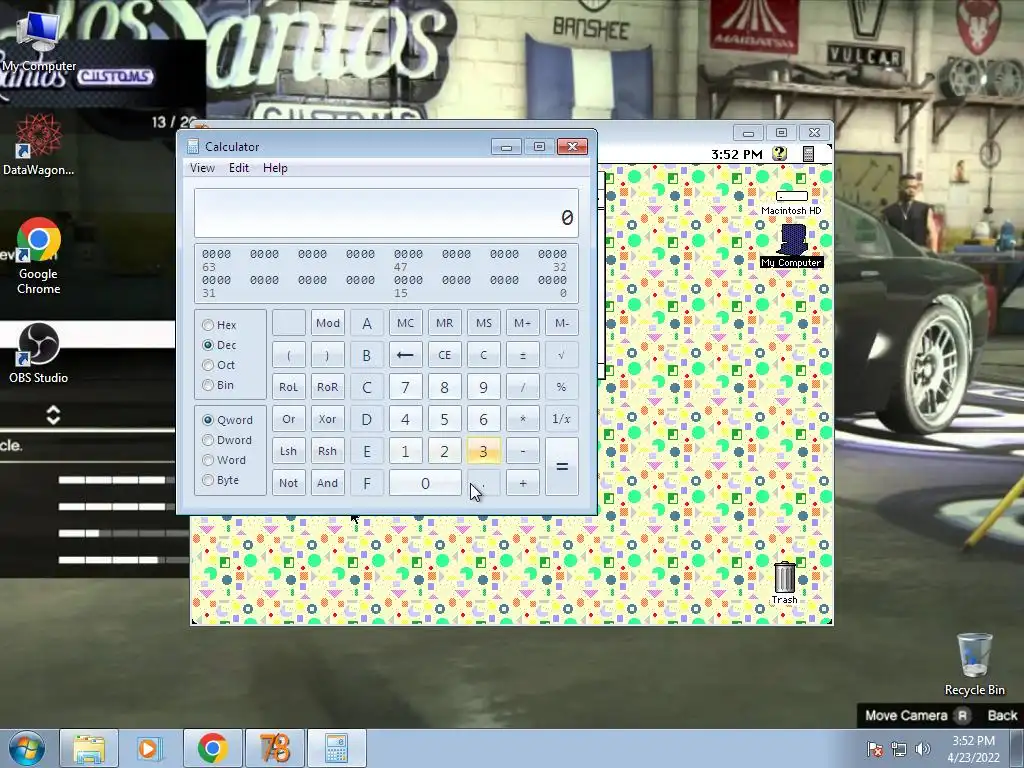Open Action Center flag icon
1024x768 pixels.
[875, 749]
